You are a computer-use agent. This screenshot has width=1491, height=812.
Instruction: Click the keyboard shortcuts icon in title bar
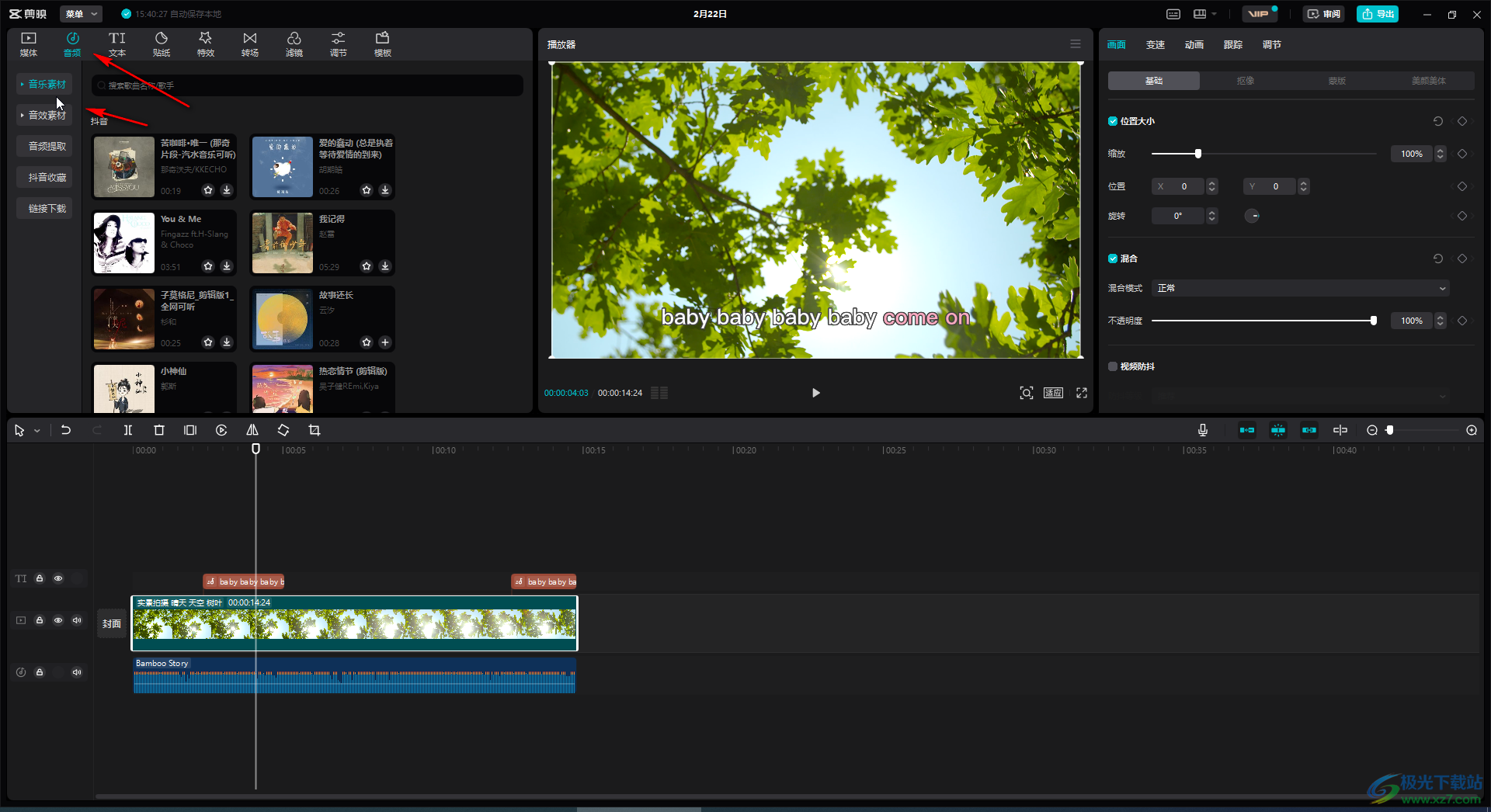coord(1173,14)
